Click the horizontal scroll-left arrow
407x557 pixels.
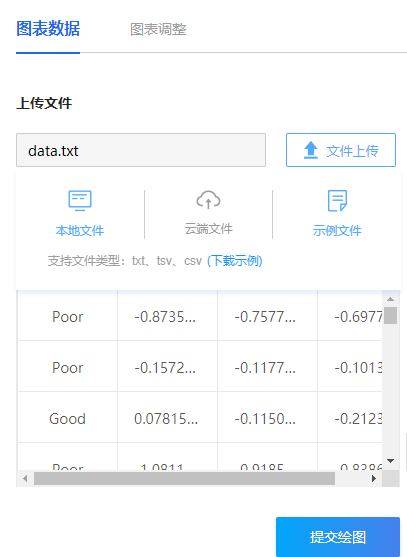(25, 478)
